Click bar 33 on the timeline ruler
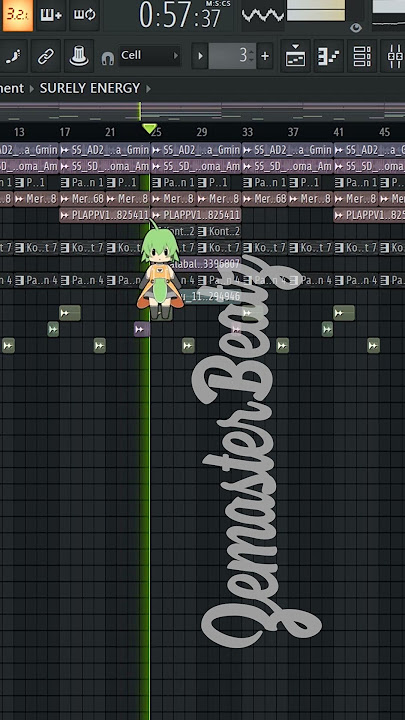 (x=248, y=133)
